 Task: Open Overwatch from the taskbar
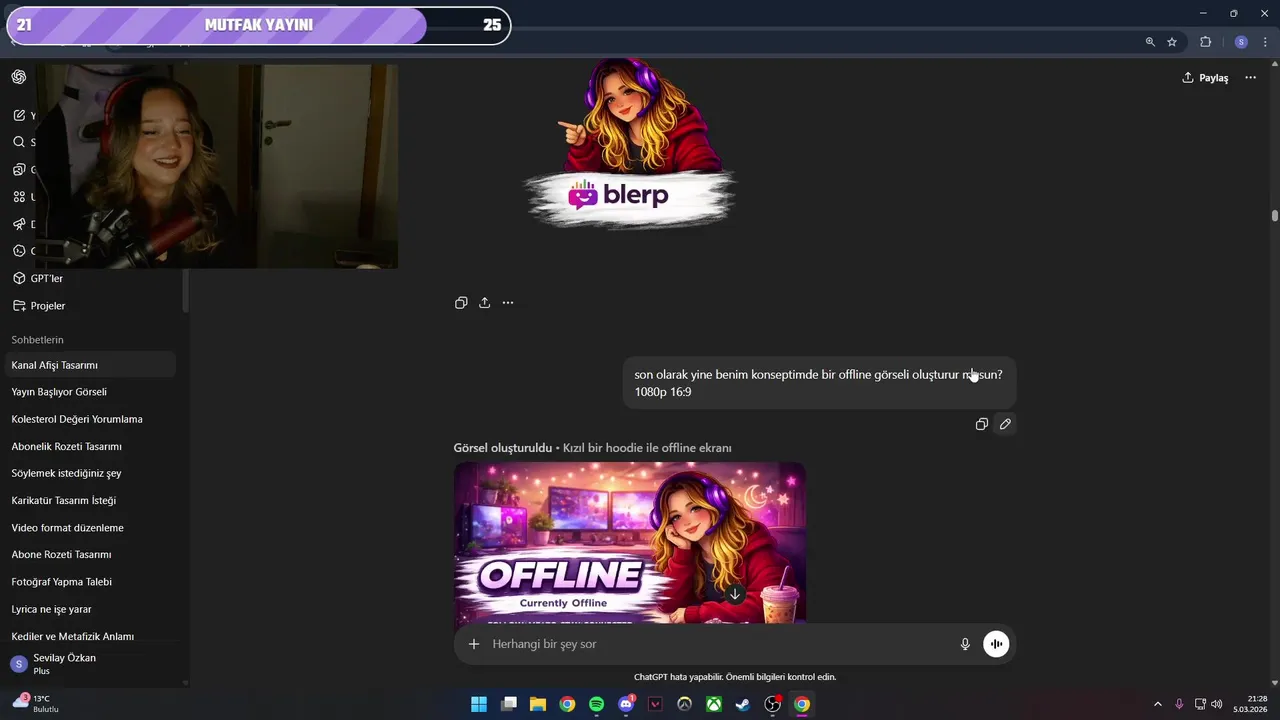[x=685, y=704]
